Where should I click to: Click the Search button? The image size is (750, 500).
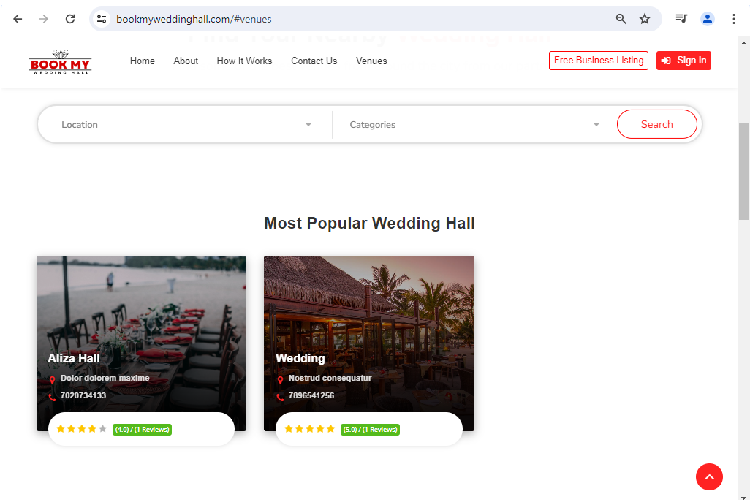coord(657,124)
